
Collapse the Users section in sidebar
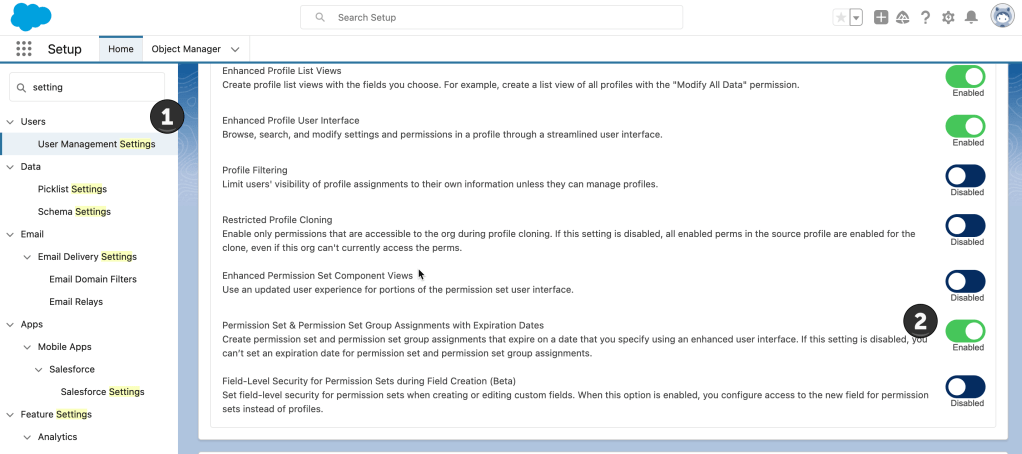(x=10, y=122)
